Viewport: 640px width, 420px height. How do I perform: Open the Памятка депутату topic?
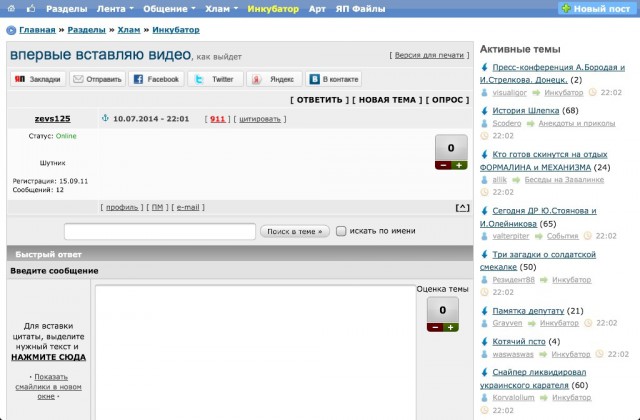(528, 311)
